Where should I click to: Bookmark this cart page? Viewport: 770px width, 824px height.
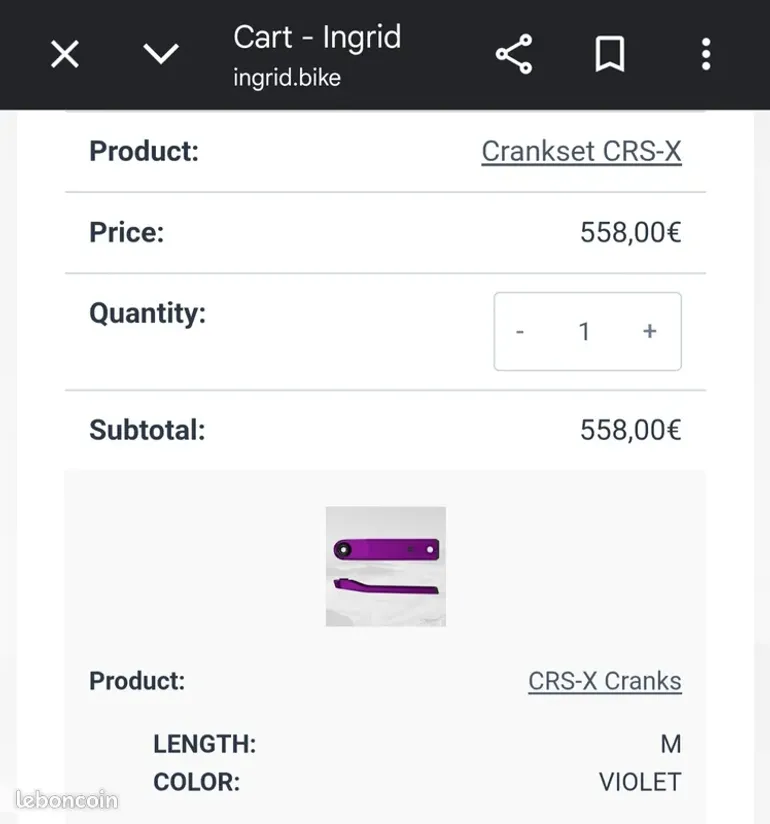pos(610,54)
